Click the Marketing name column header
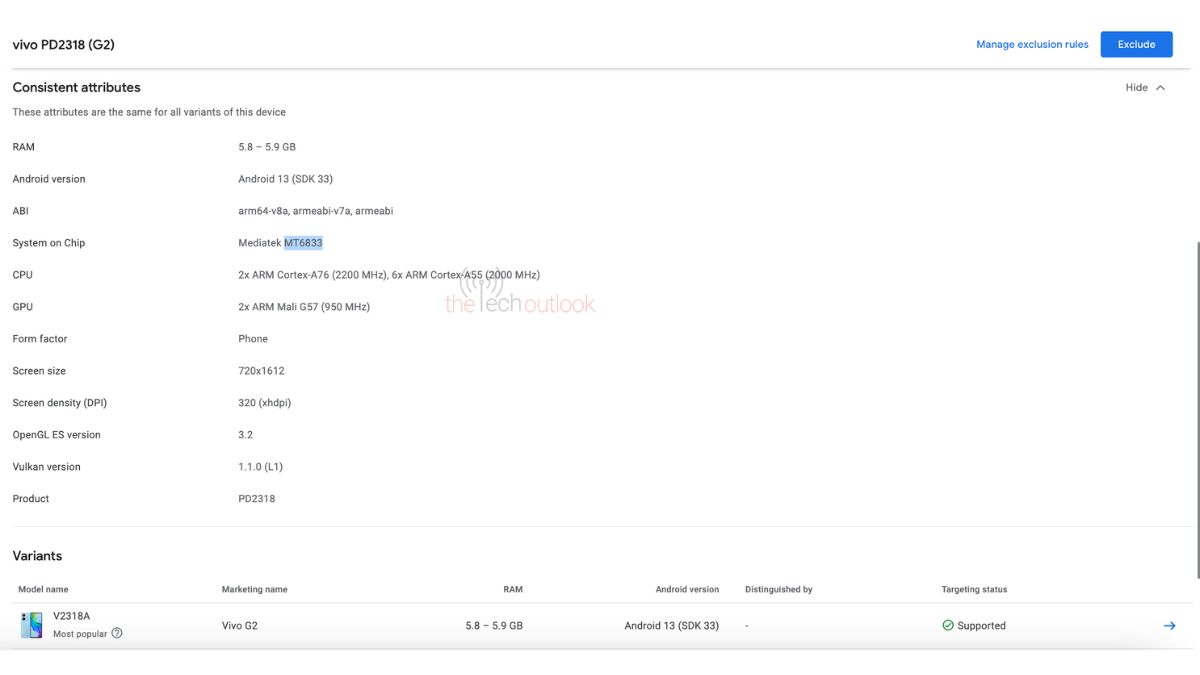 coord(254,590)
